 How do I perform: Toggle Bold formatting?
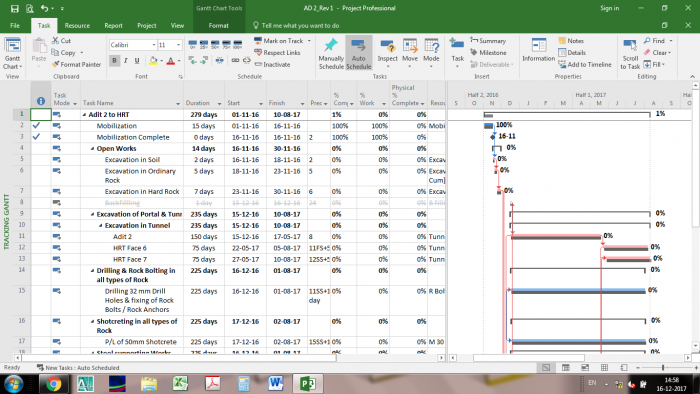(x=114, y=60)
